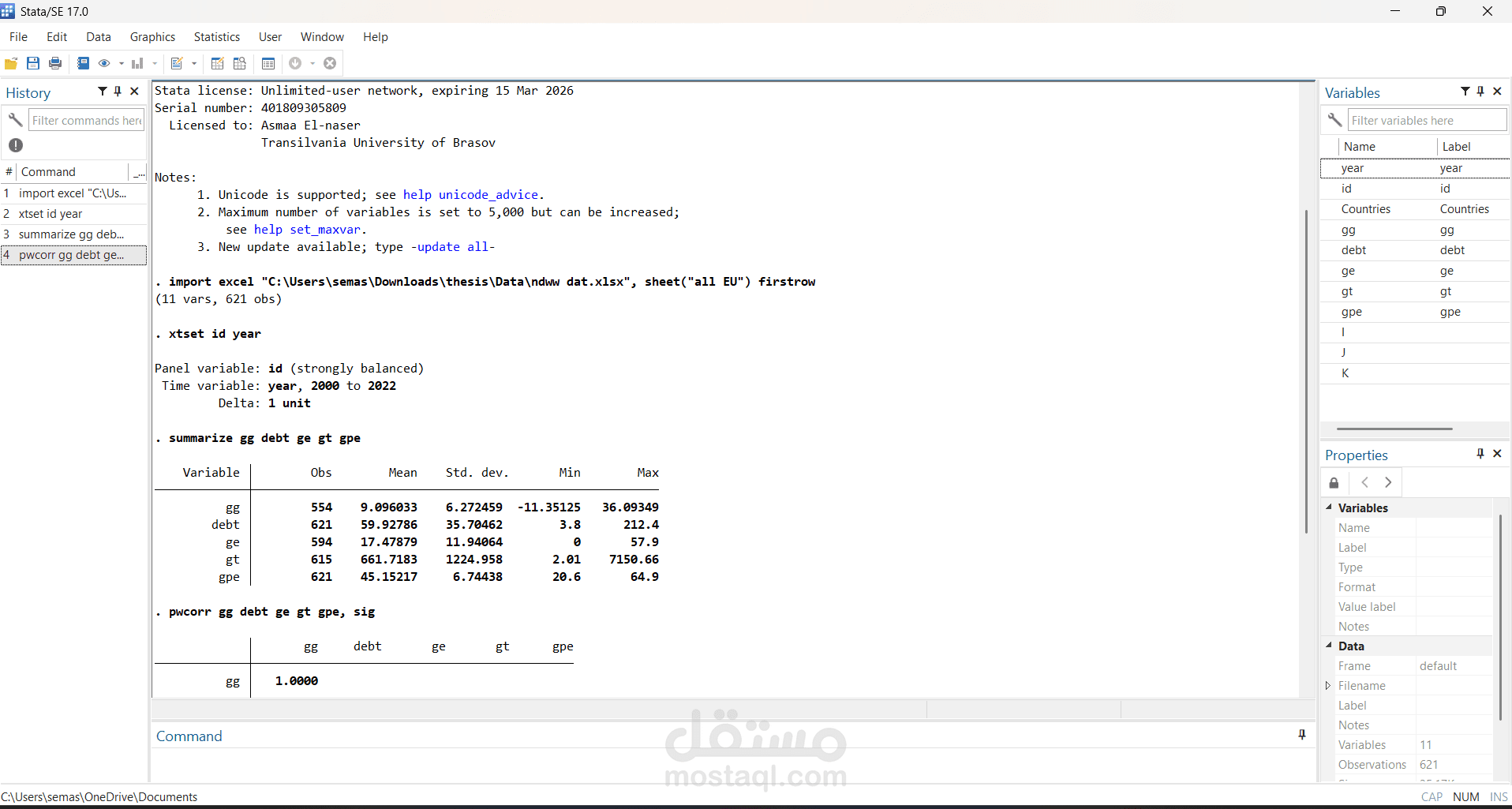Close the History panel
Screen dimensions: 1512x809
pyautogui.click(x=134, y=92)
